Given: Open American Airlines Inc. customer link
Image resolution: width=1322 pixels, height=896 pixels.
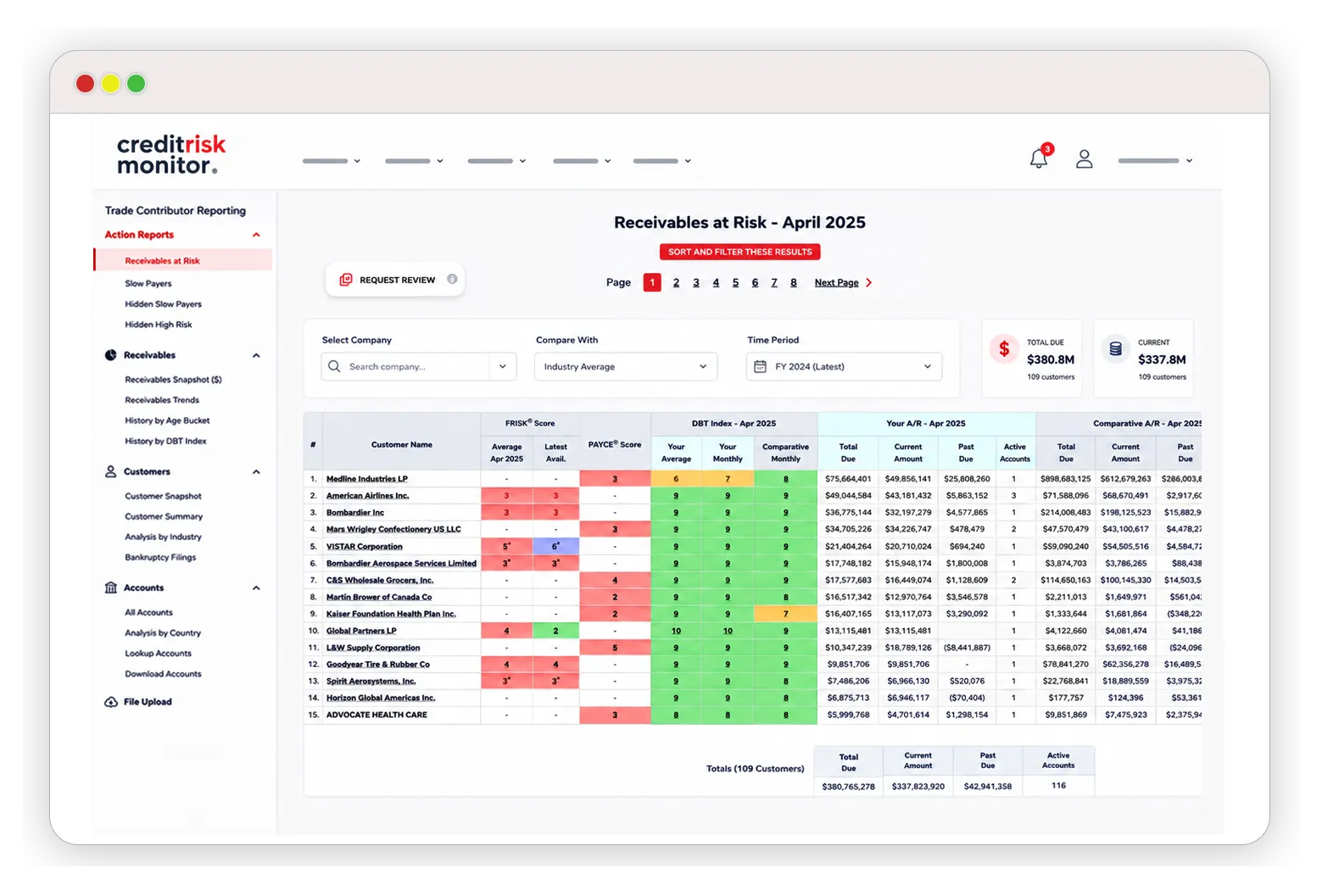Looking at the screenshot, I should tap(367, 496).
